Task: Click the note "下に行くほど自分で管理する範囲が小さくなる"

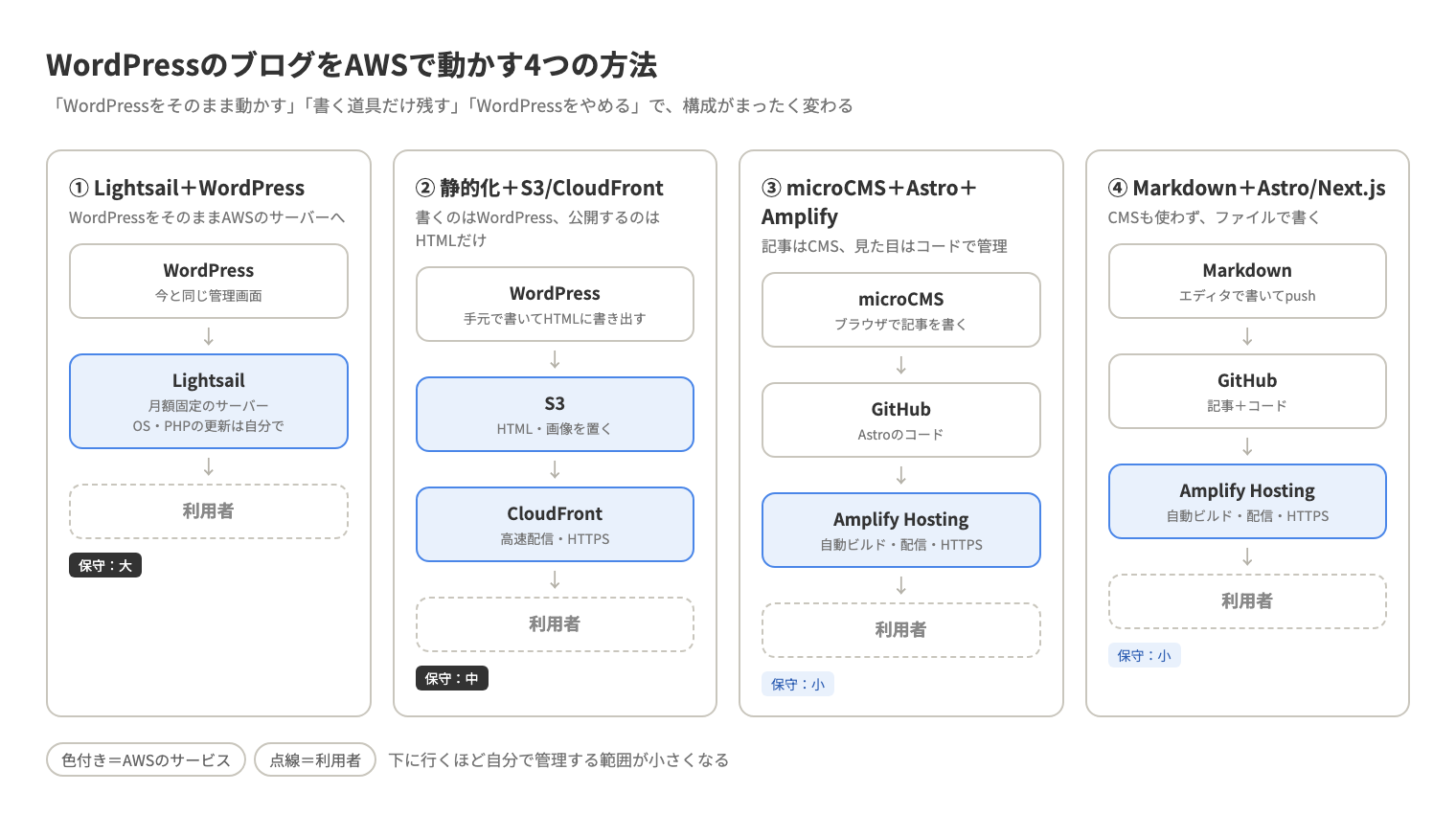Action: tap(558, 759)
